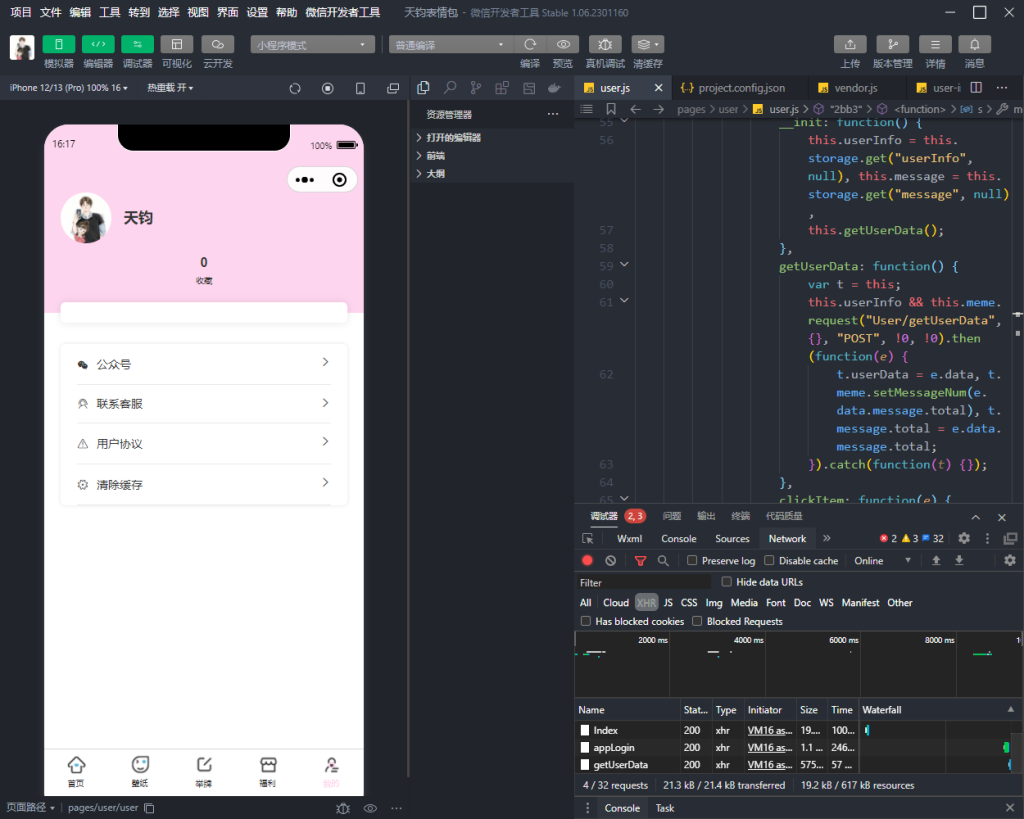Expand the 打开的编辑器 section

pyautogui.click(x=494, y=138)
